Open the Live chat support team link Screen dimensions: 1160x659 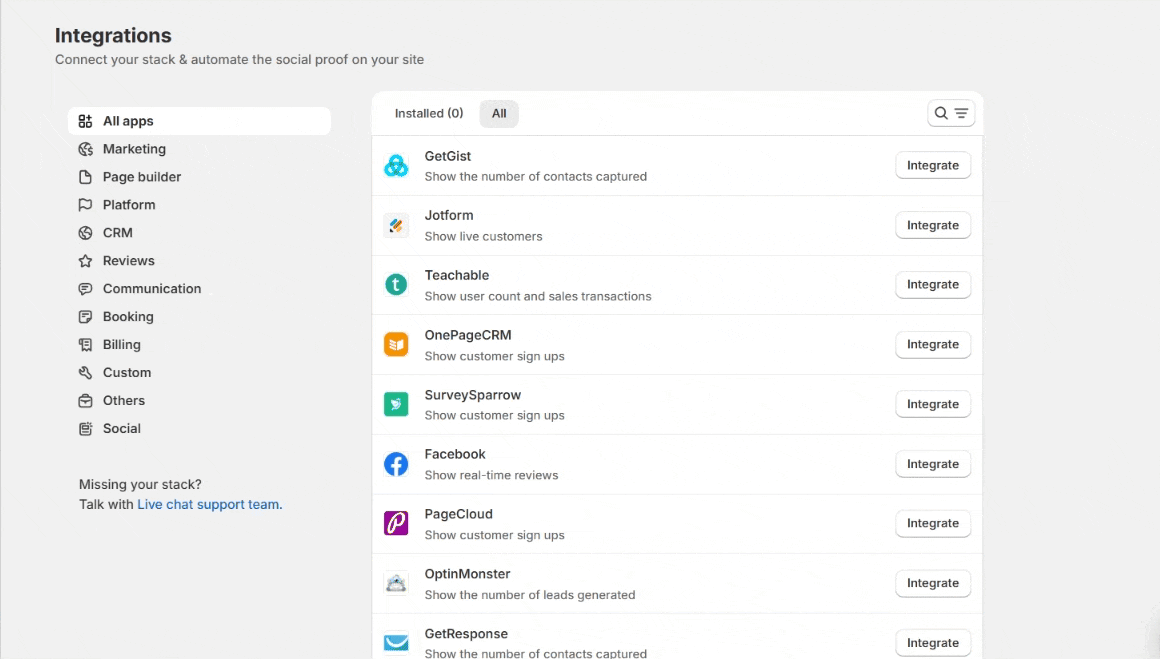click(209, 505)
